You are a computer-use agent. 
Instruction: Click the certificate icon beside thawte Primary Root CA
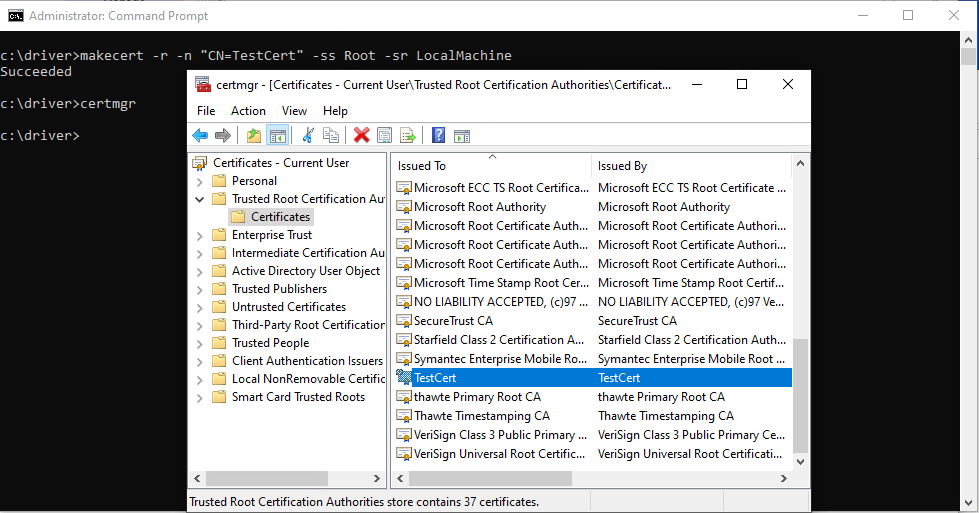[404, 397]
